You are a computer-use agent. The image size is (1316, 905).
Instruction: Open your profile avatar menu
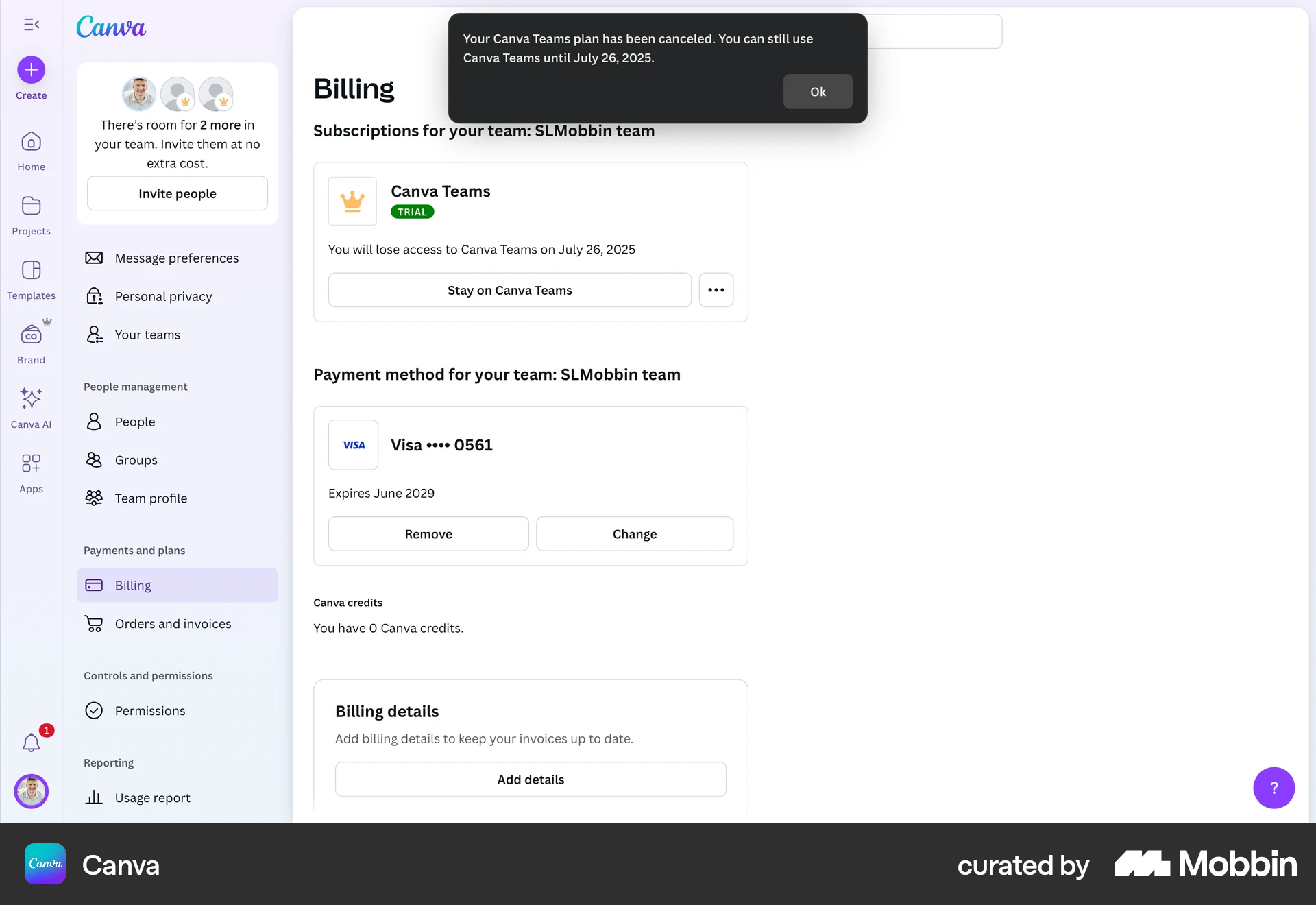pos(30,791)
